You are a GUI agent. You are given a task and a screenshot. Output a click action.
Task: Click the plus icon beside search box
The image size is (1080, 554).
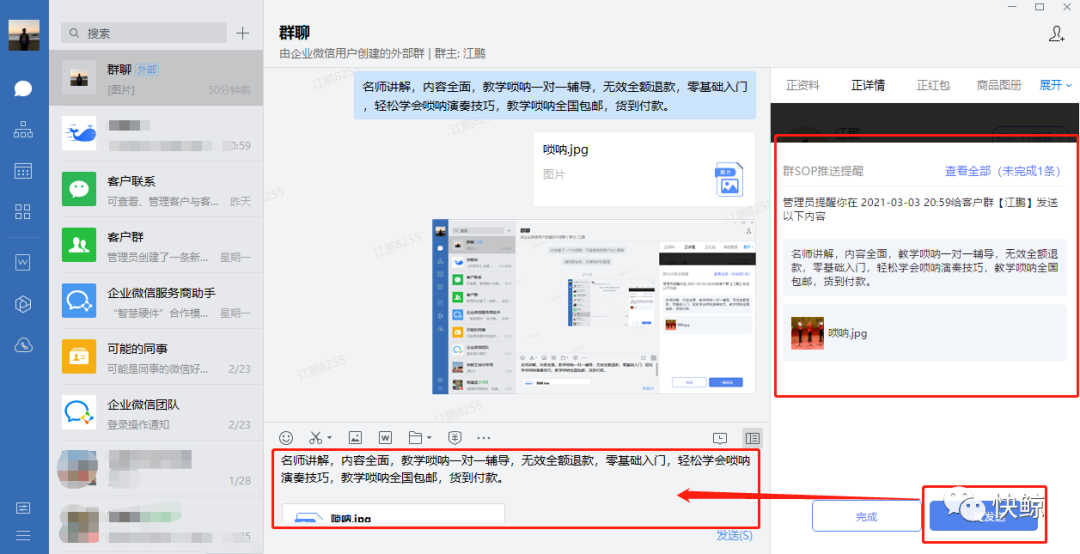click(x=242, y=33)
